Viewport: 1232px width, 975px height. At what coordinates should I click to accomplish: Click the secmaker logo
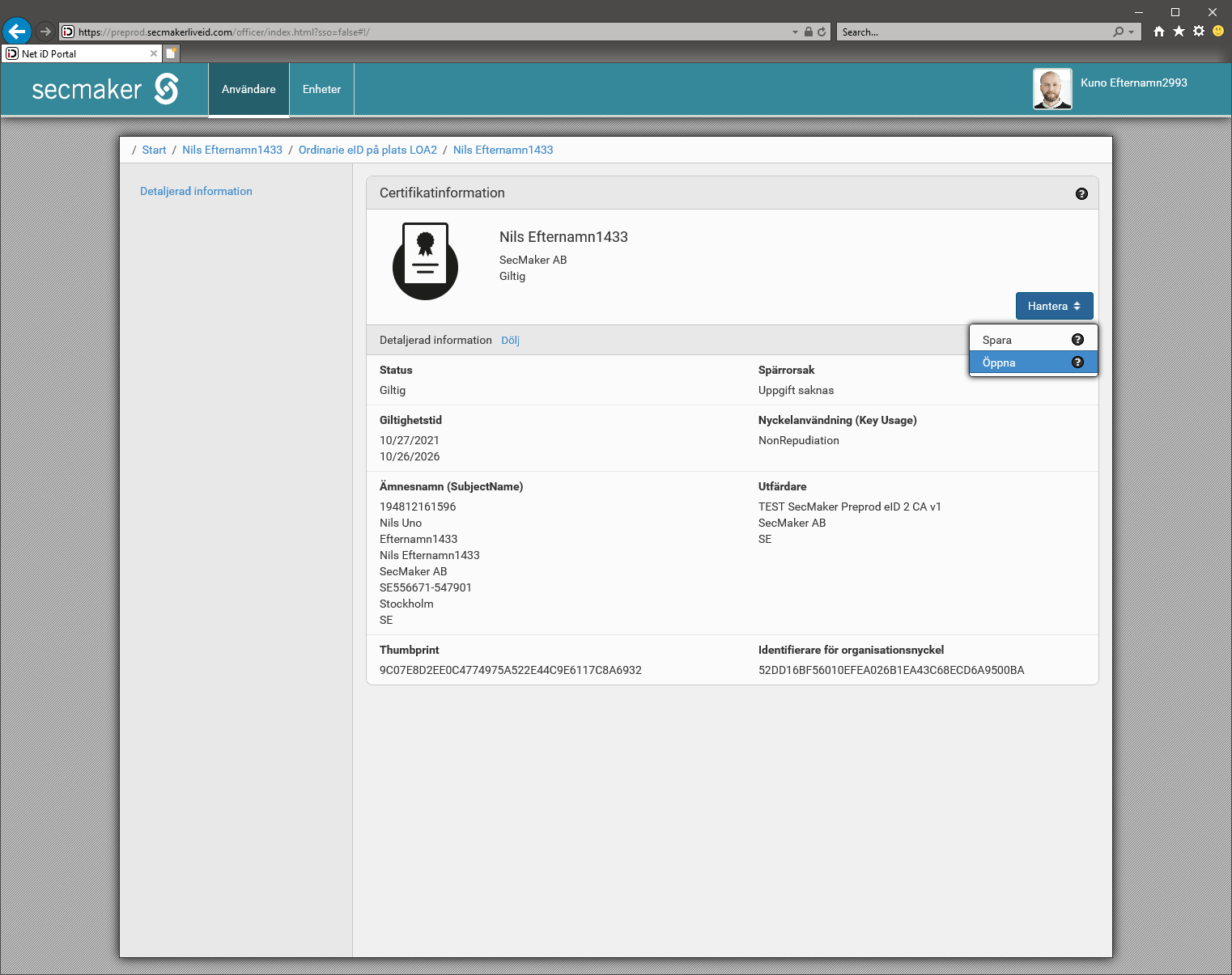click(105, 89)
